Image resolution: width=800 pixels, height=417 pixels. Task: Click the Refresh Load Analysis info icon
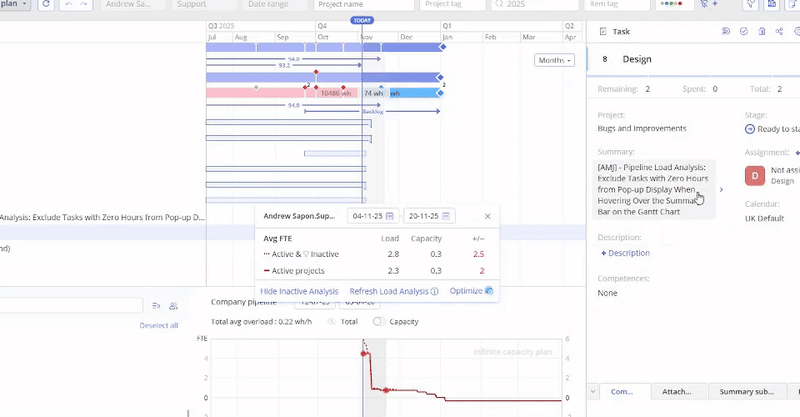434,291
